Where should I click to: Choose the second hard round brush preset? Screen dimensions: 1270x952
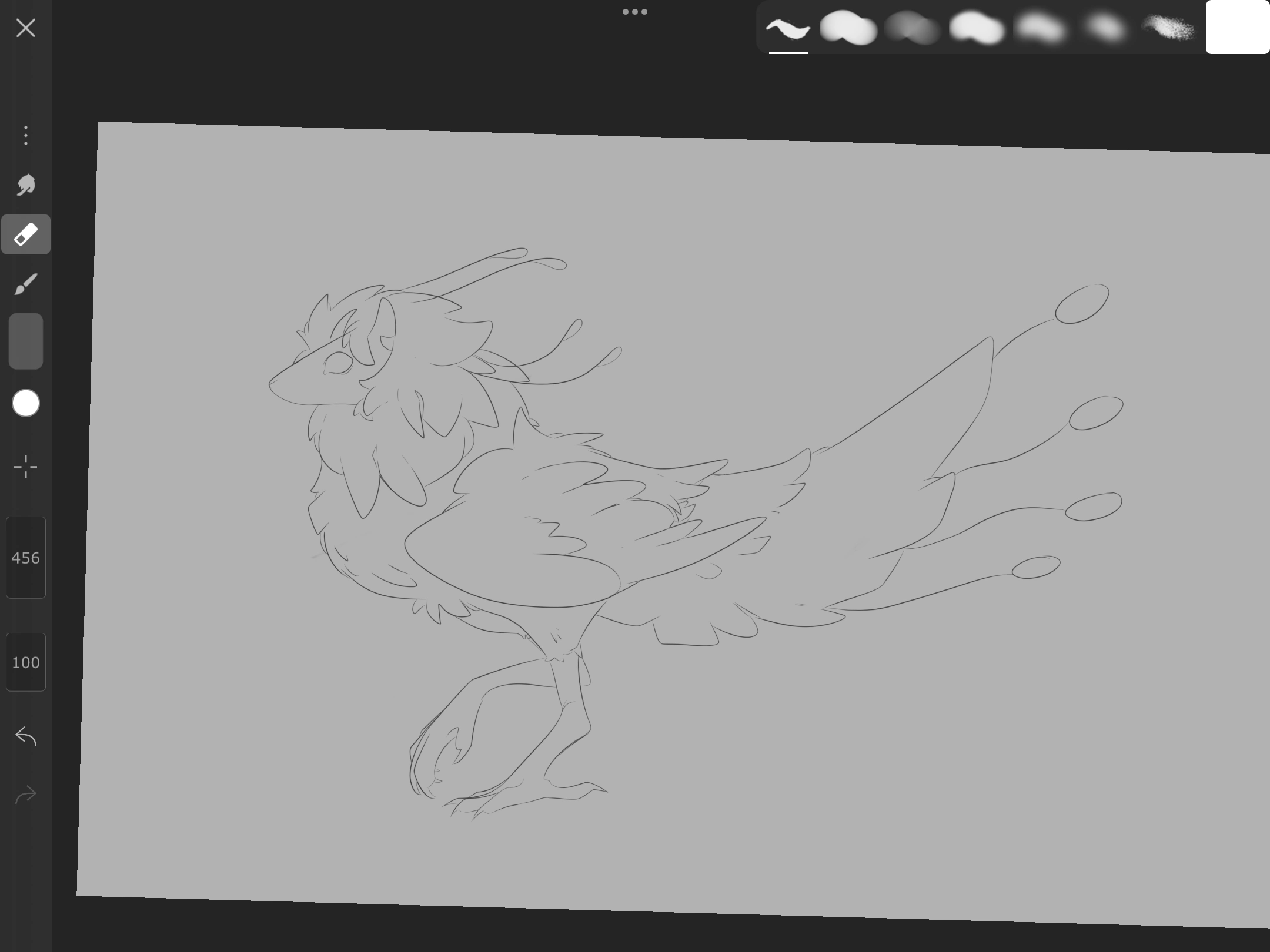(x=848, y=28)
